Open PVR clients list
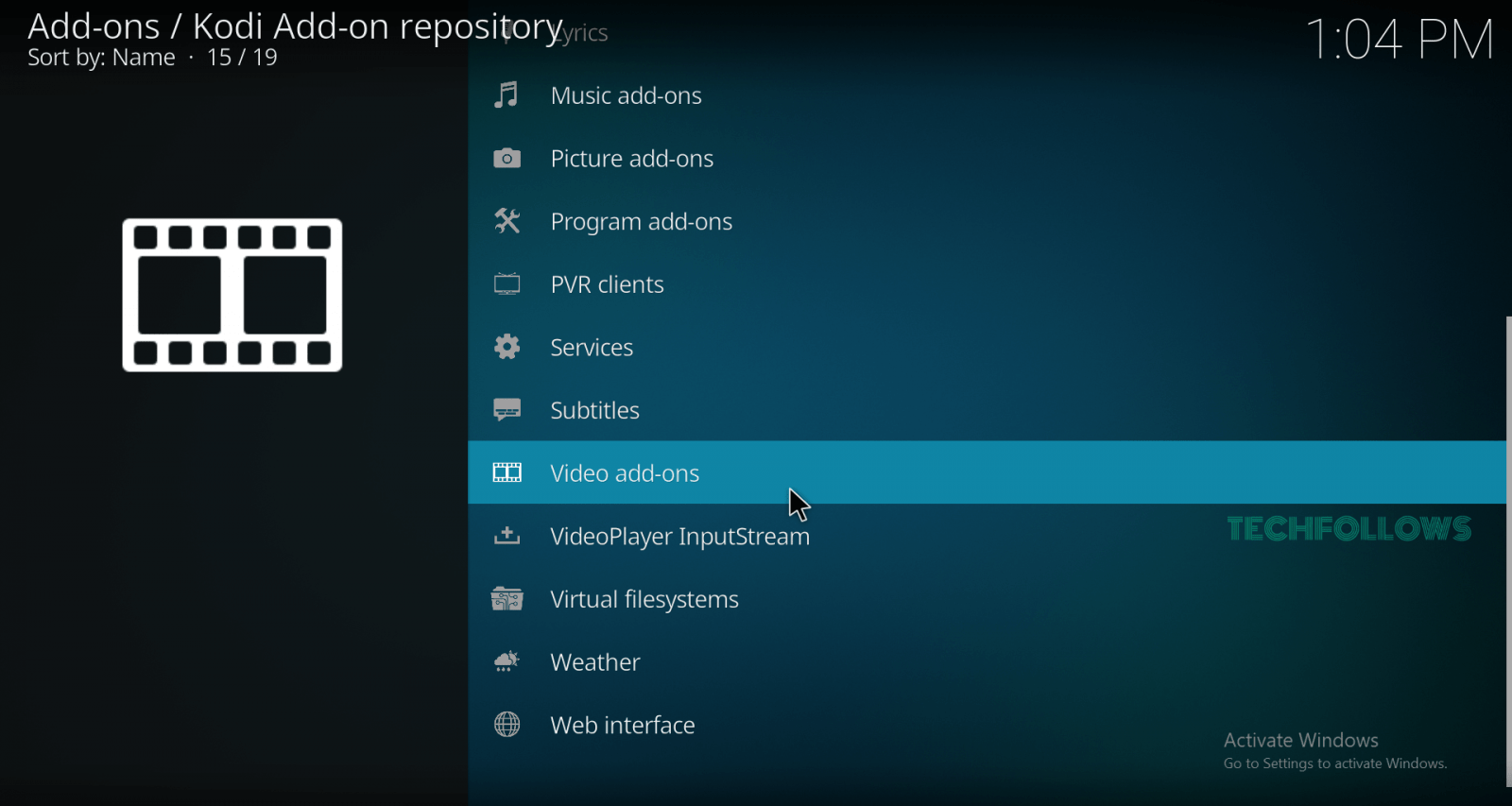 tap(987, 284)
